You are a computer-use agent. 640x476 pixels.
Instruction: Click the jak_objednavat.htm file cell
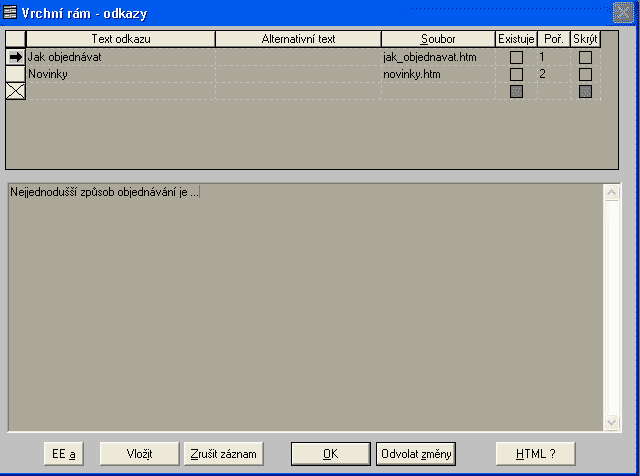438,57
